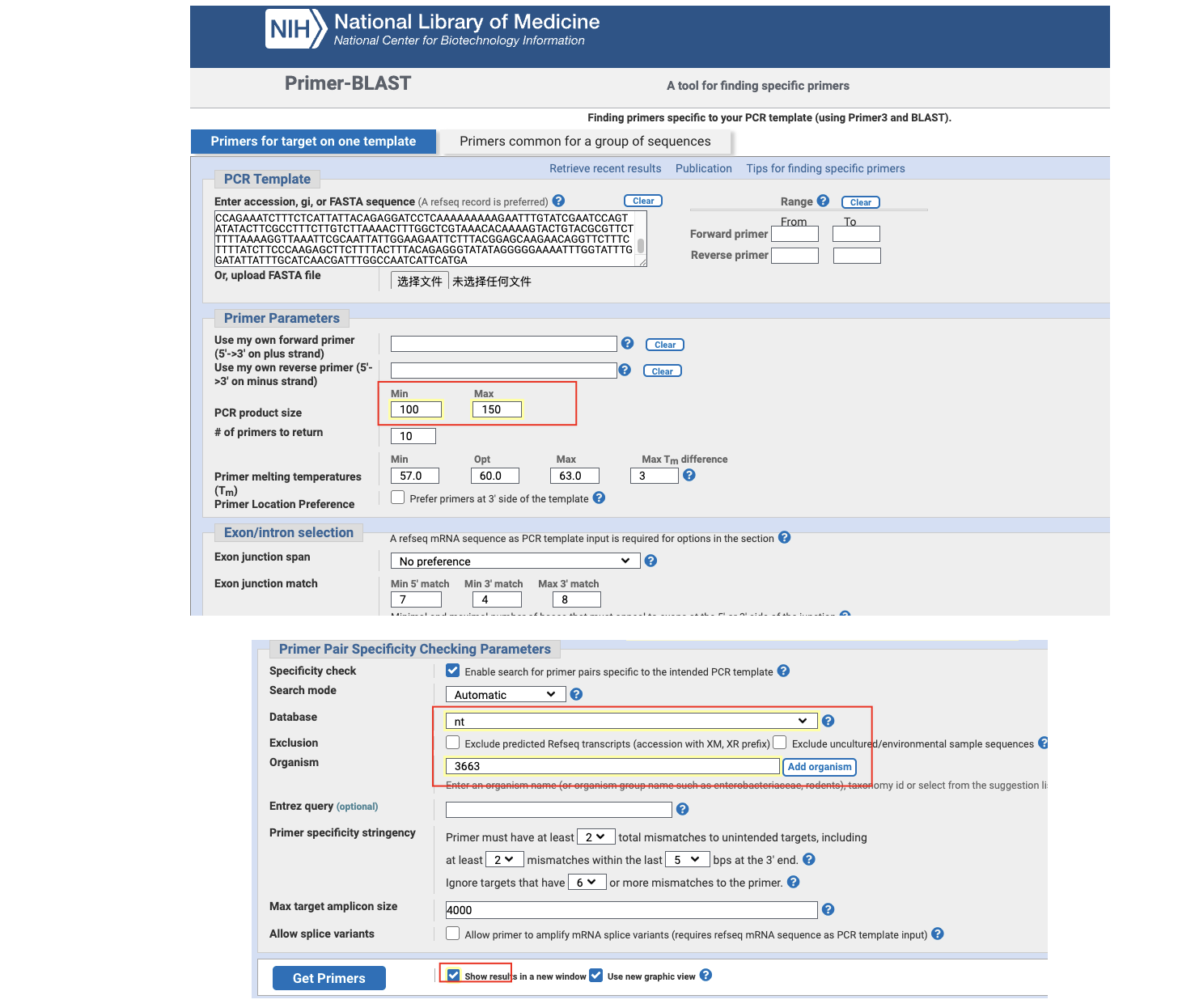Open help icon beside own forward primer field
Screen dimensions: 1178x1008
(627, 343)
